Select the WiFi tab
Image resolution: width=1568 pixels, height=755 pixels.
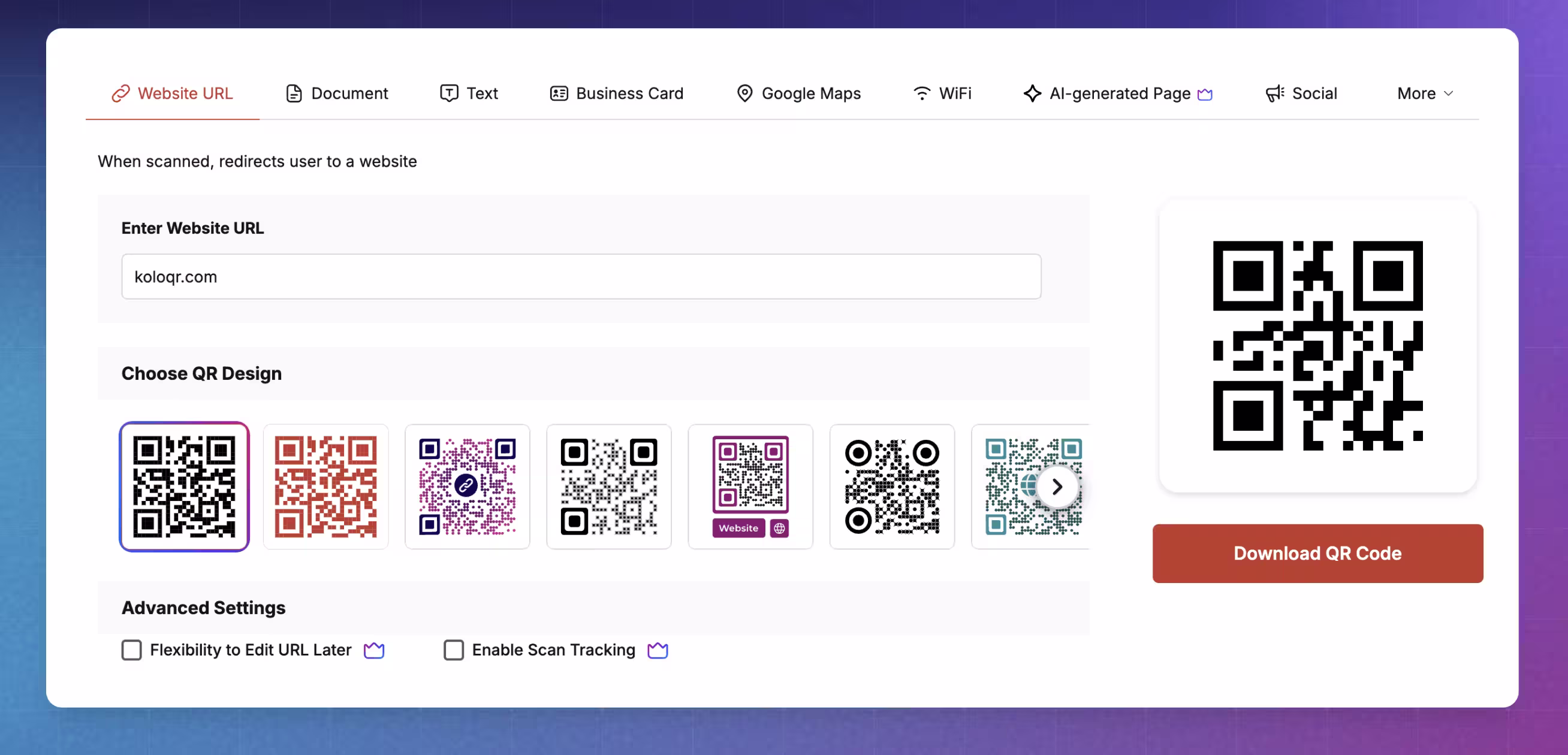tap(942, 93)
